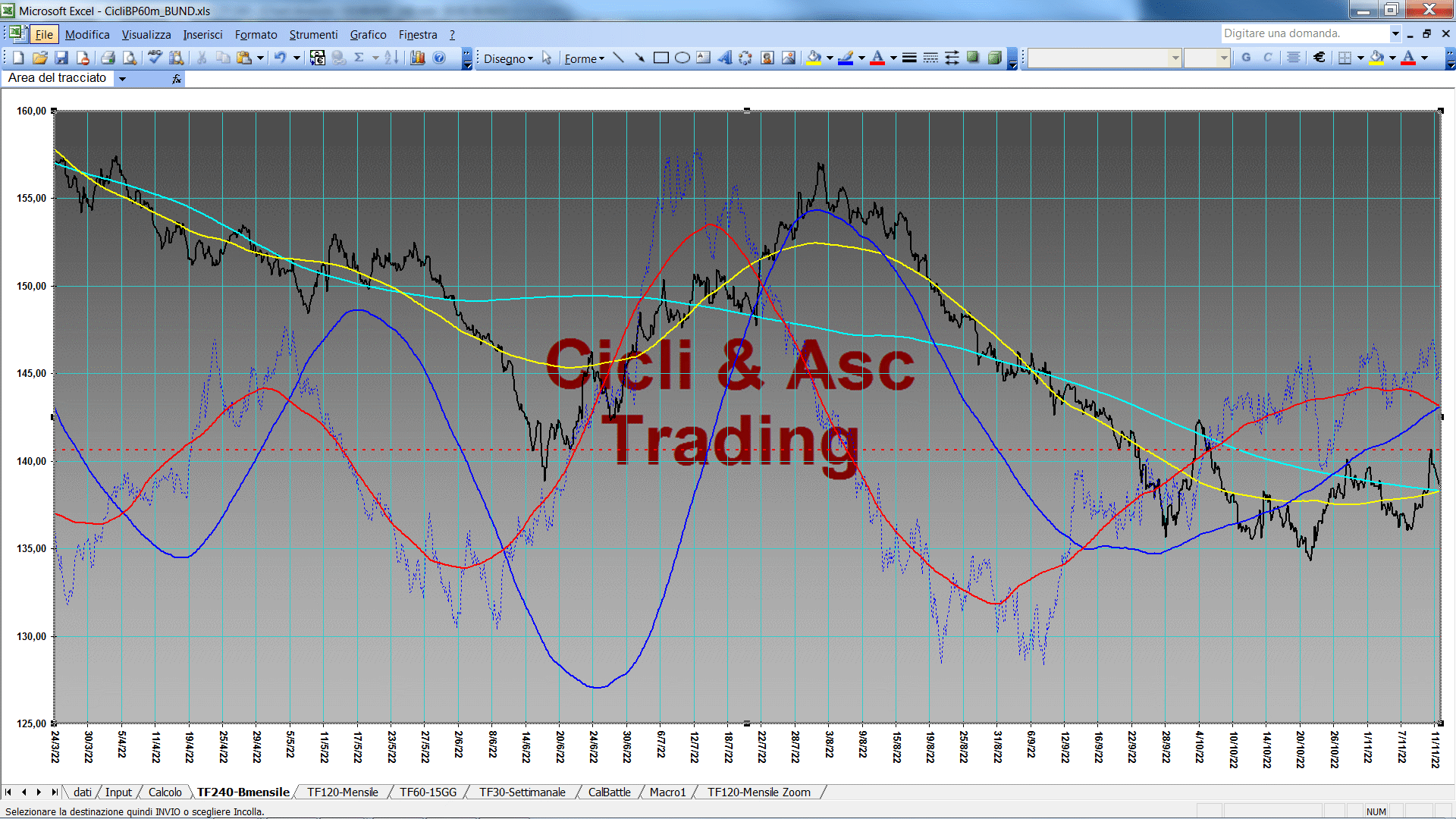The width and height of the screenshot is (1456, 819).
Task: Open the Modifica menu
Action: (87, 35)
